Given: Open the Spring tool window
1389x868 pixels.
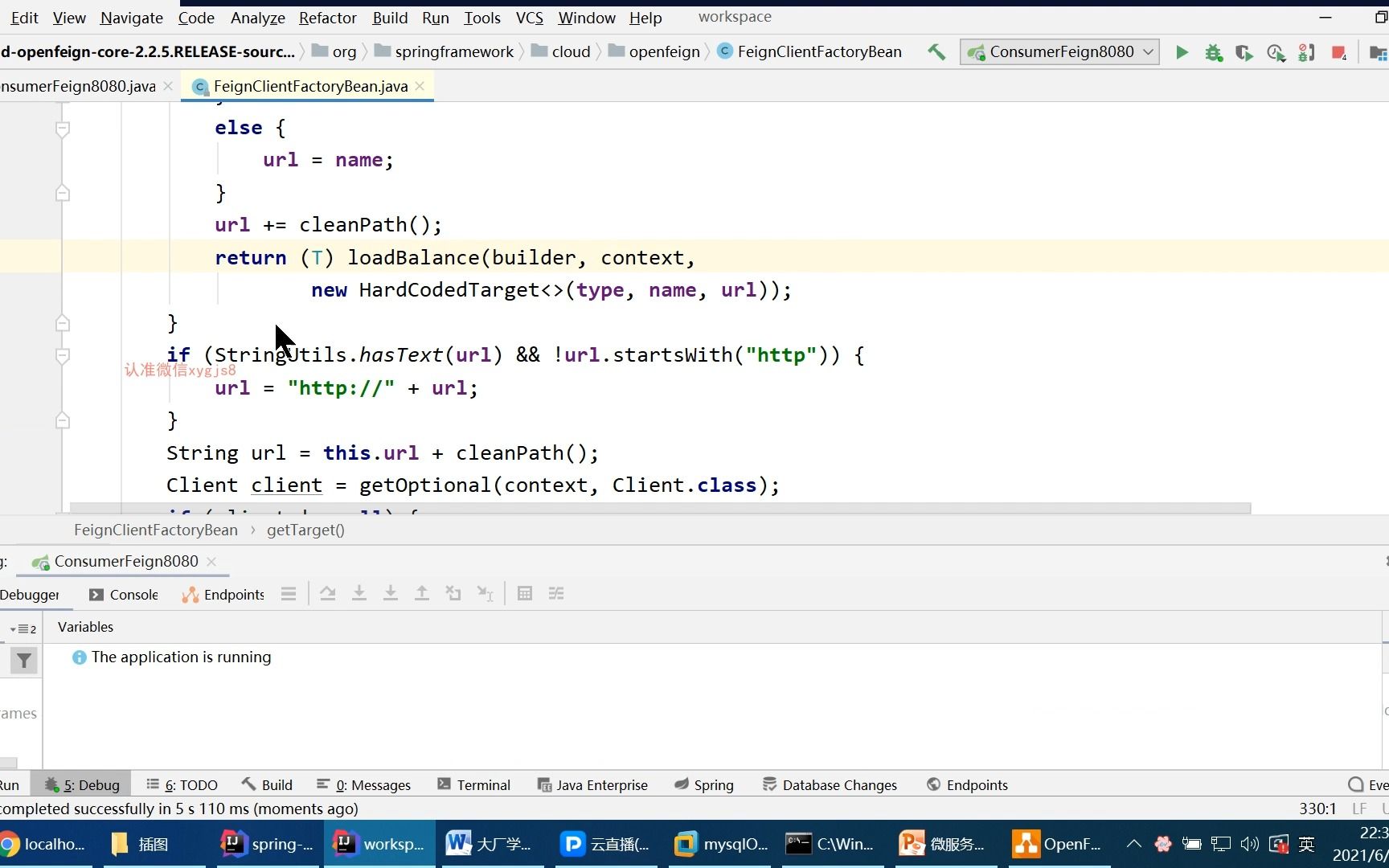Looking at the screenshot, I should pyautogui.click(x=704, y=785).
